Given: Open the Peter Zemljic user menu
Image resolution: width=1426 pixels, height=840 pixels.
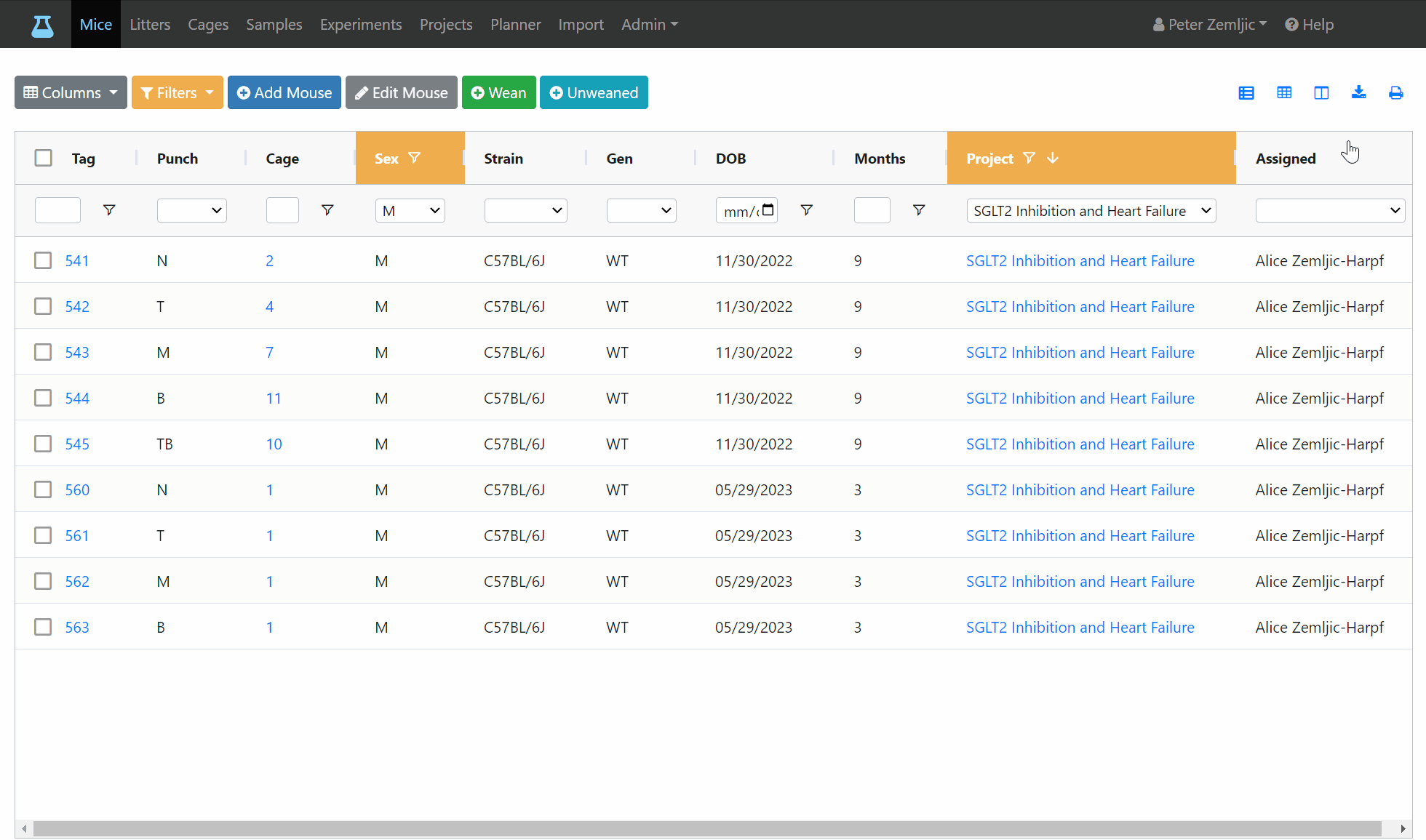Looking at the screenshot, I should tap(1210, 25).
